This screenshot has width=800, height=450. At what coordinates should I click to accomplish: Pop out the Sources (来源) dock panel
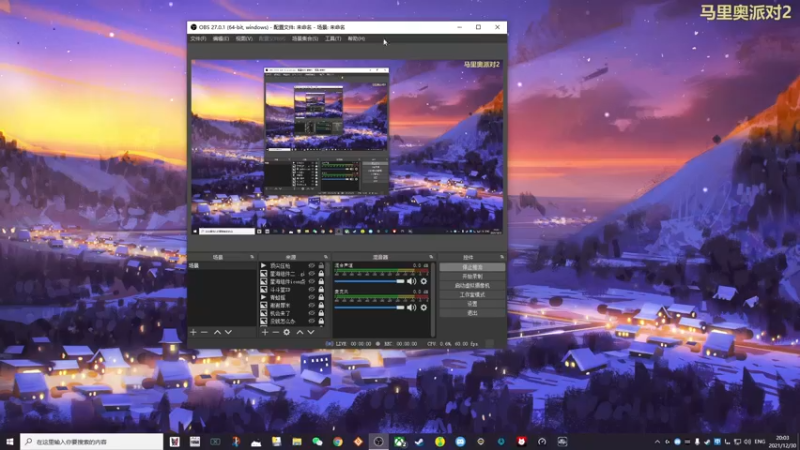click(326, 257)
